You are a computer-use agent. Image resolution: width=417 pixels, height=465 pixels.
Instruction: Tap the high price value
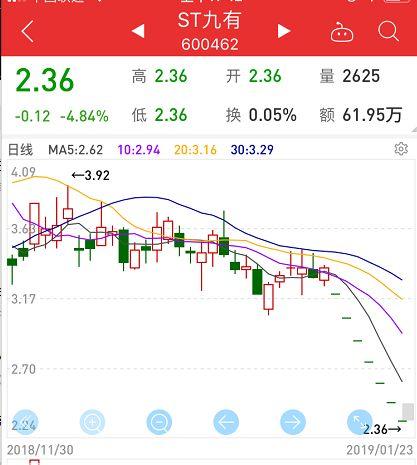(x=171, y=76)
